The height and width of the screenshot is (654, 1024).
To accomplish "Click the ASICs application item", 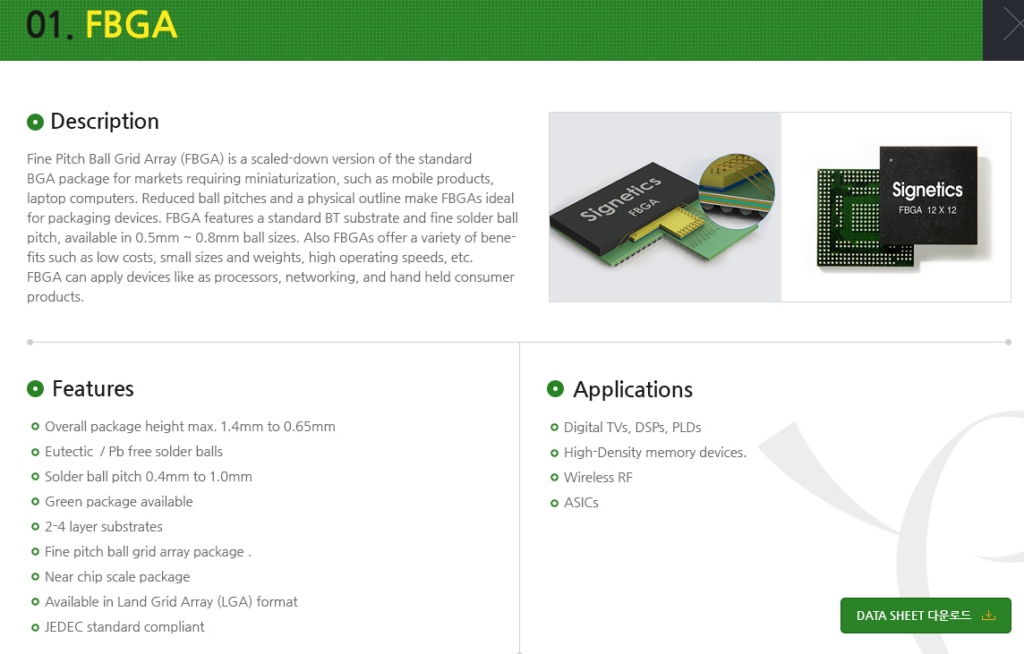I will 581,503.
